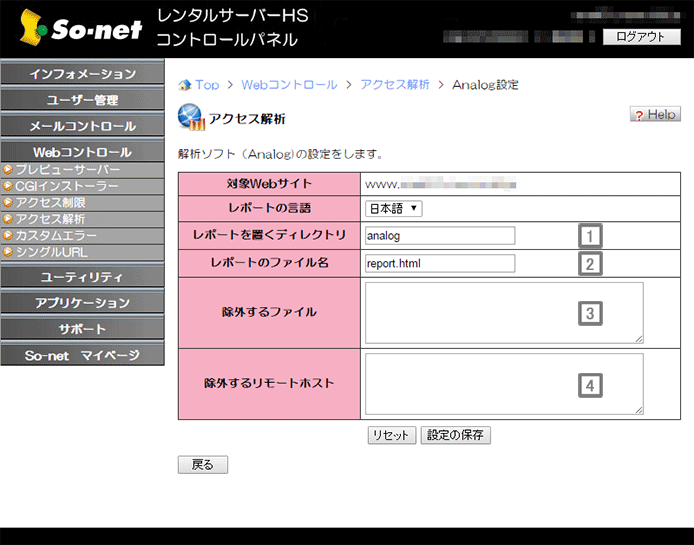Expand the Webコントロール sidebar menu
694x545 pixels.
coord(82,152)
